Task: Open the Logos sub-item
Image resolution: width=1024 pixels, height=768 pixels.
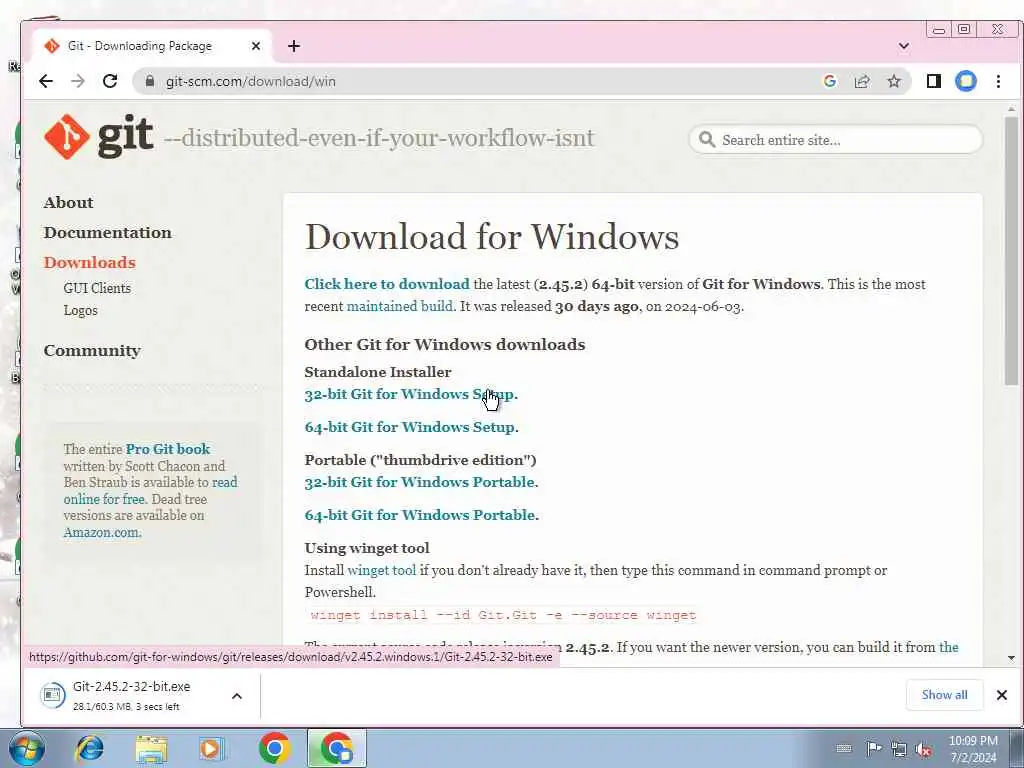Action: coord(80,310)
